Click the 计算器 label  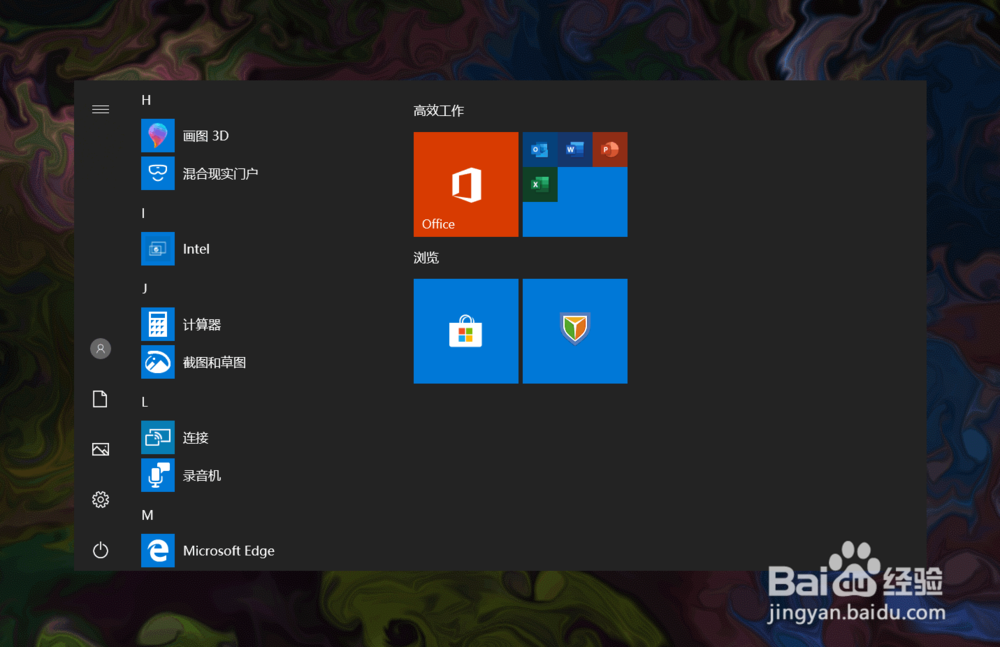202,325
